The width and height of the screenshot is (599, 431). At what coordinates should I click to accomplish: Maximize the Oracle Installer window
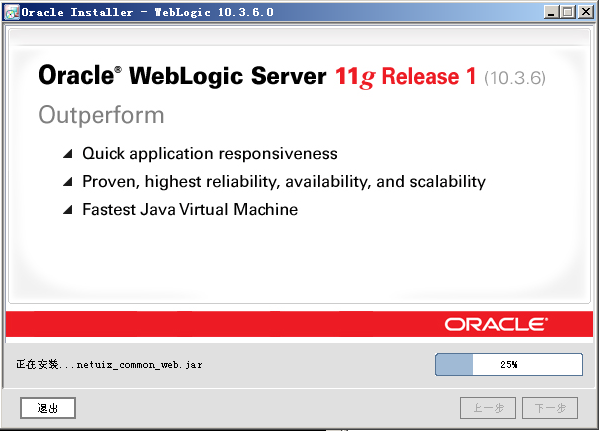[x=568, y=12]
